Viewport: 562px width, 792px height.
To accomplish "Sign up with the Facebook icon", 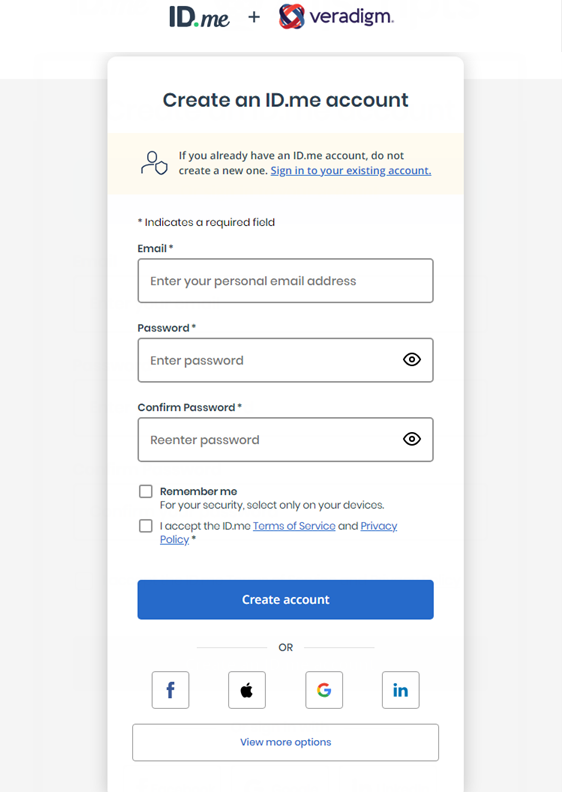I will (x=171, y=690).
